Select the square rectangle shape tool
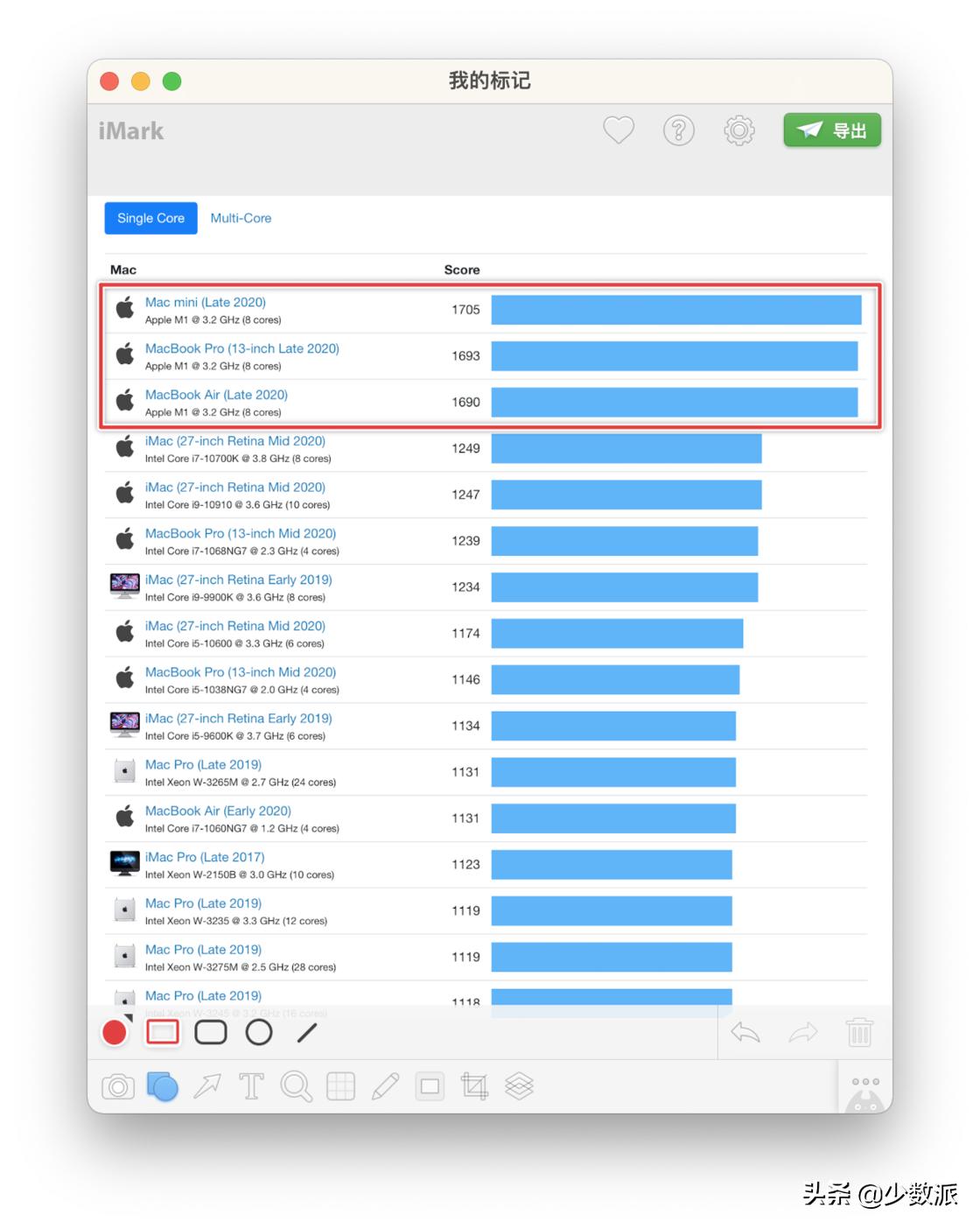The height and width of the screenshot is (1229, 980). (x=163, y=1033)
